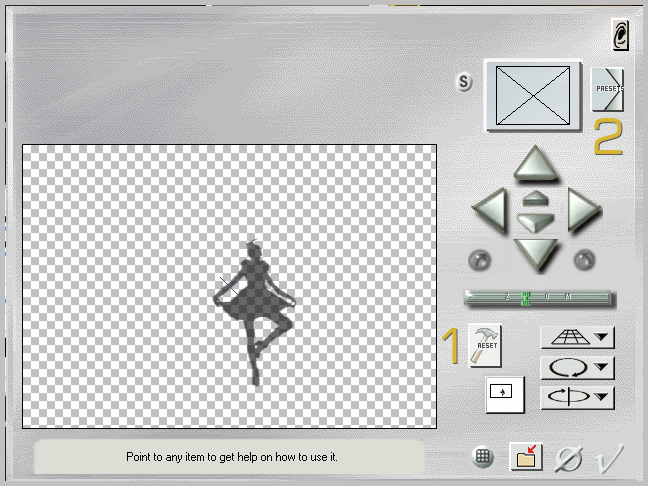Screen dimensions: 648x486
Task: Click the small inner up arrow
Action: click(x=535, y=199)
